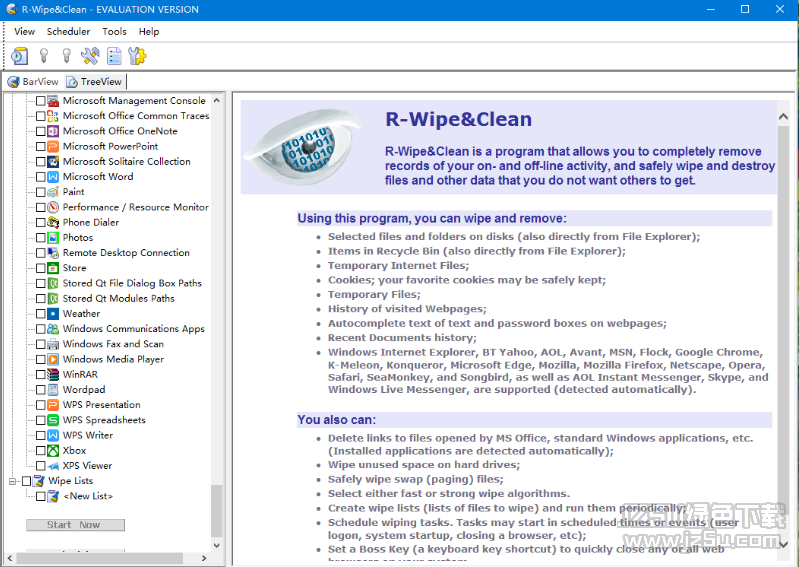Open the Scheduler menu
The image size is (799, 567).
68,32
